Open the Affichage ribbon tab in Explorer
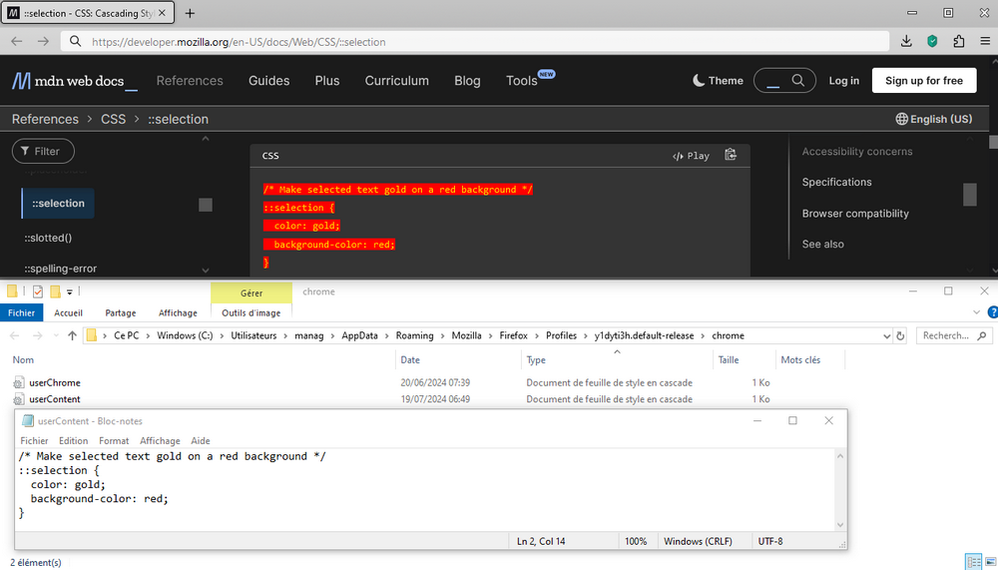 178,313
